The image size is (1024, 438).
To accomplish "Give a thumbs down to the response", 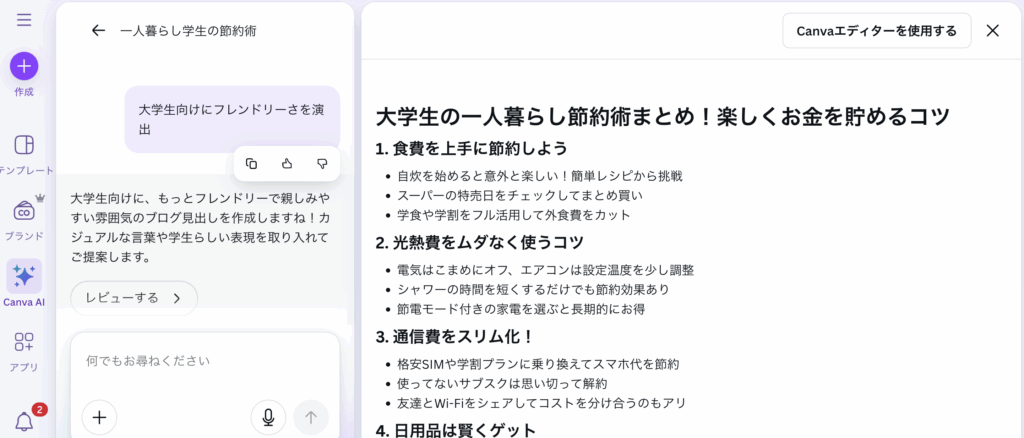I will 321,163.
